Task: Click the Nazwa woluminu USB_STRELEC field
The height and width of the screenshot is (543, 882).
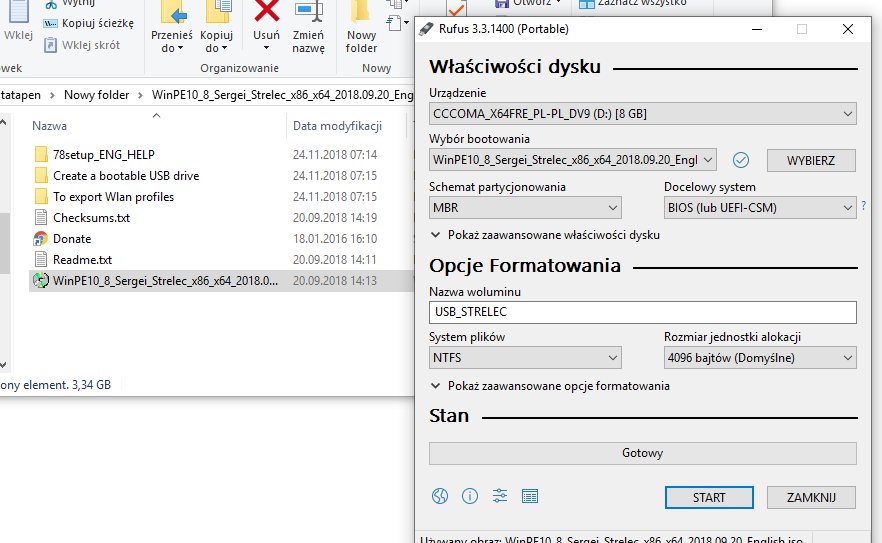Action: 642,312
